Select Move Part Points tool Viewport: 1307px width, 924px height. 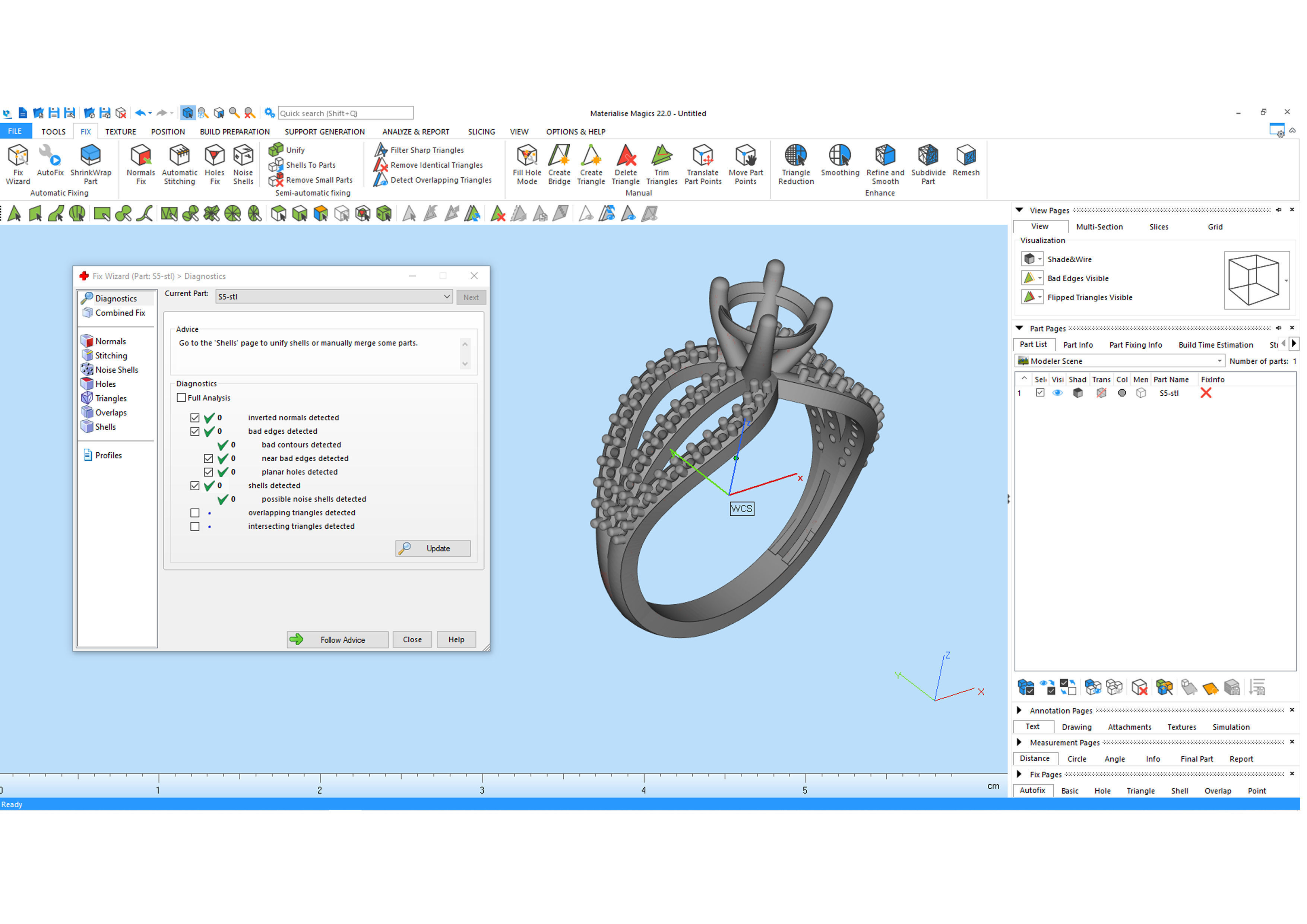(746, 165)
